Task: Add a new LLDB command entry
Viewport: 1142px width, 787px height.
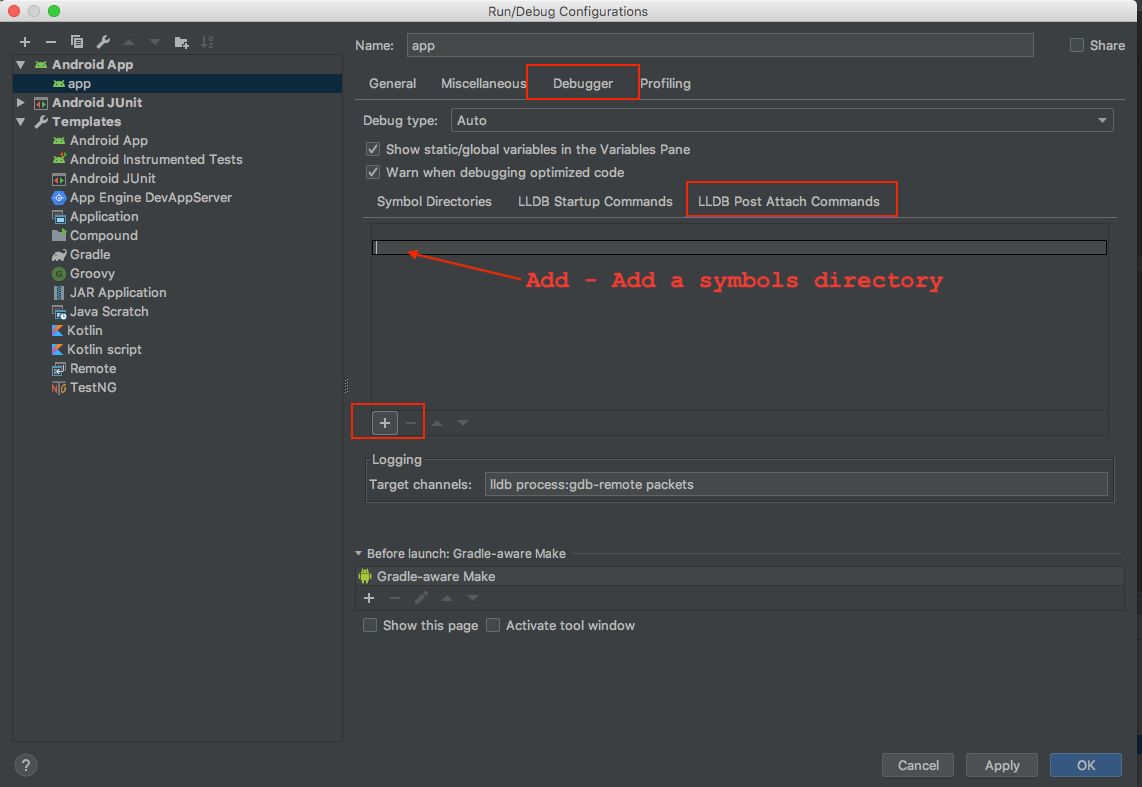Action: pos(385,423)
